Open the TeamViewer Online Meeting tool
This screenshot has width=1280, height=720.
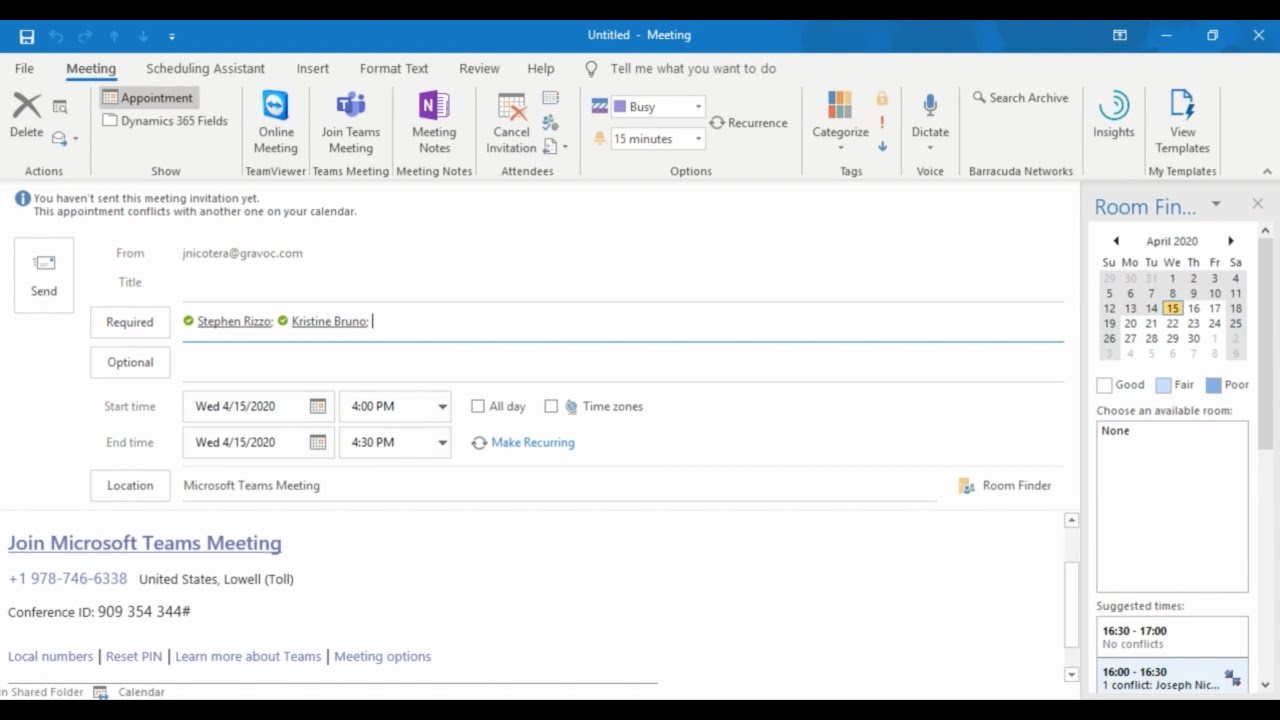click(x=275, y=106)
